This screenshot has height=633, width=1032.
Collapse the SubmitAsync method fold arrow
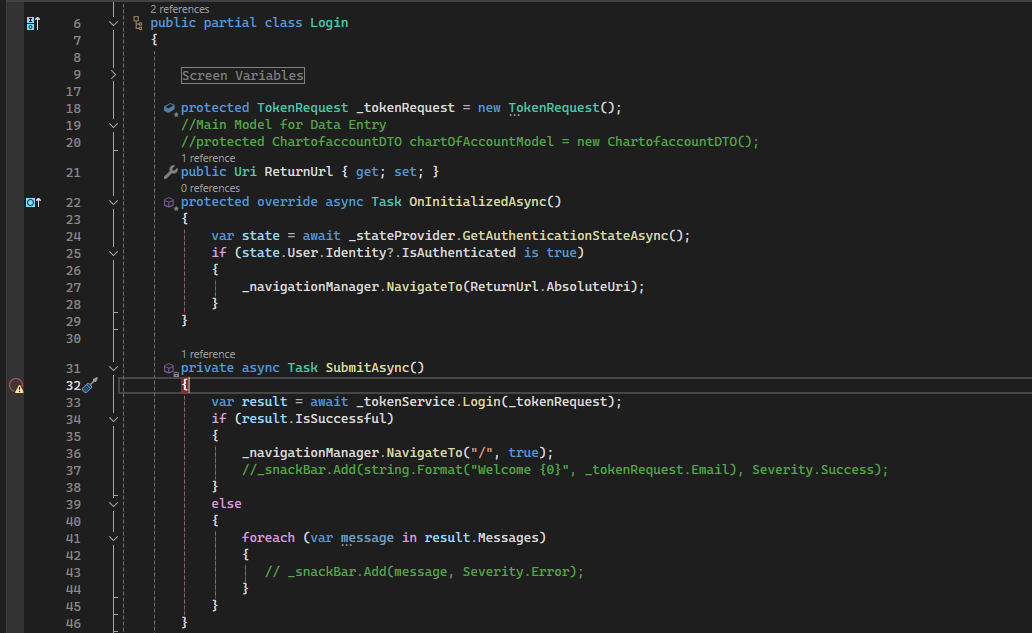pyautogui.click(x=112, y=367)
